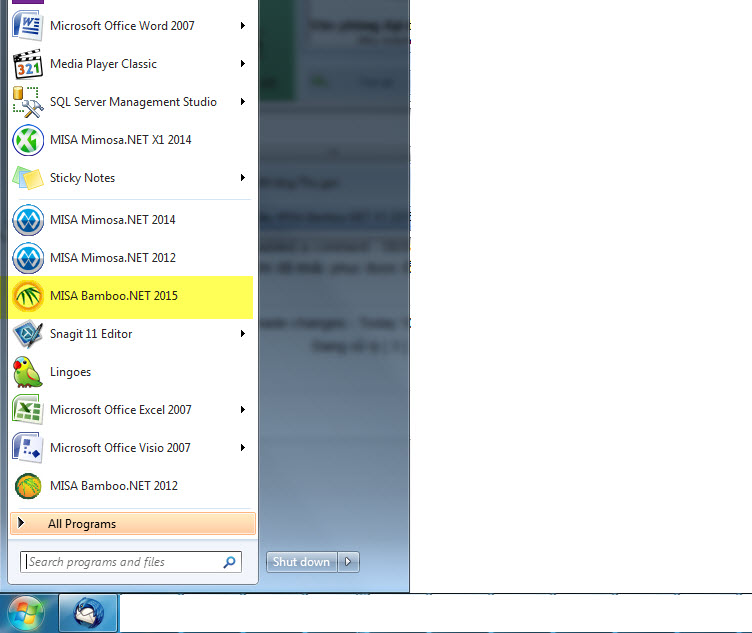The image size is (752, 633).
Task: Open the Microsoft Office Word 2007 icon
Action: (x=27, y=26)
